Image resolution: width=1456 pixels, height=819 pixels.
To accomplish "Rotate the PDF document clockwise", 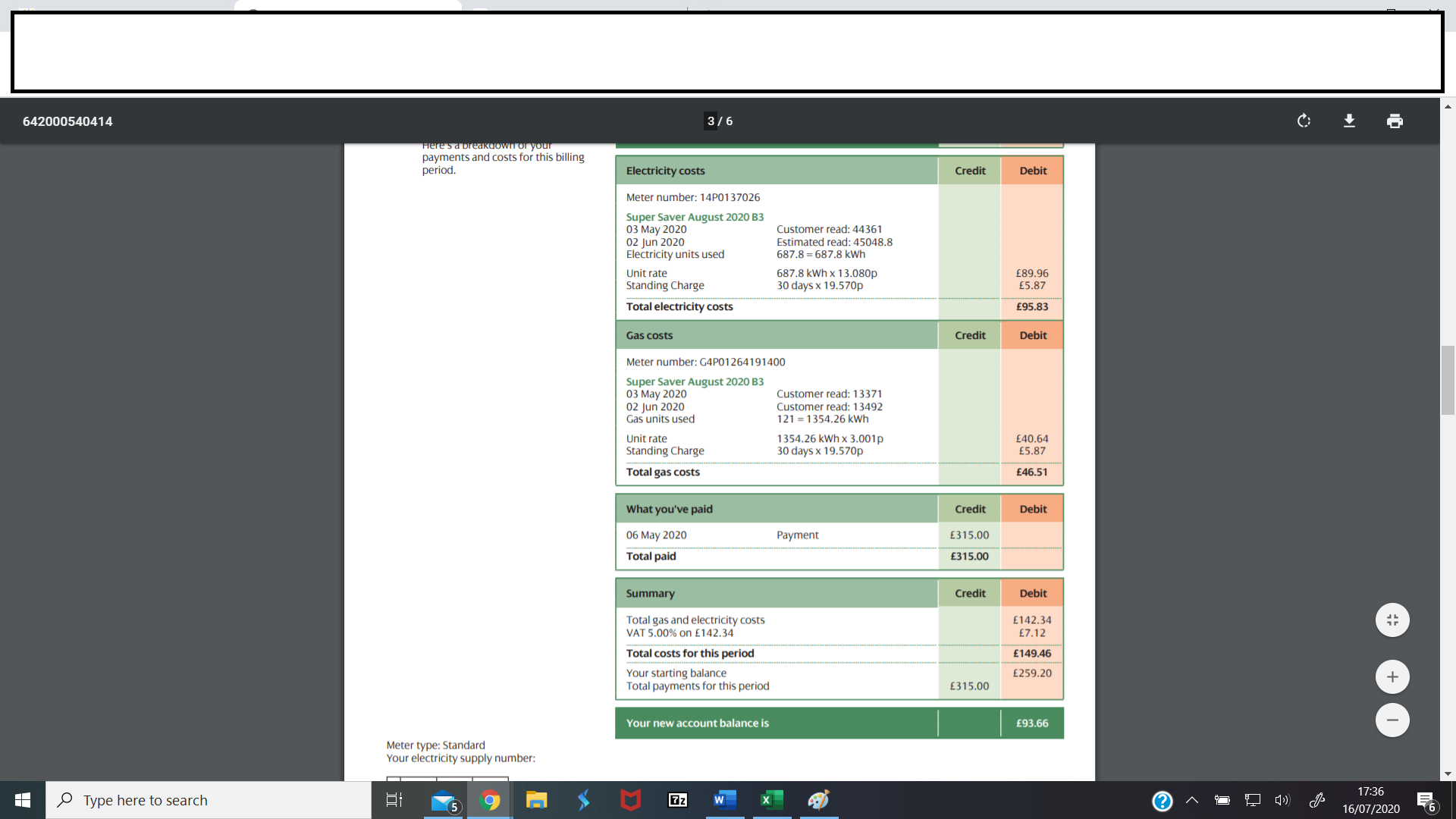I will click(1304, 121).
